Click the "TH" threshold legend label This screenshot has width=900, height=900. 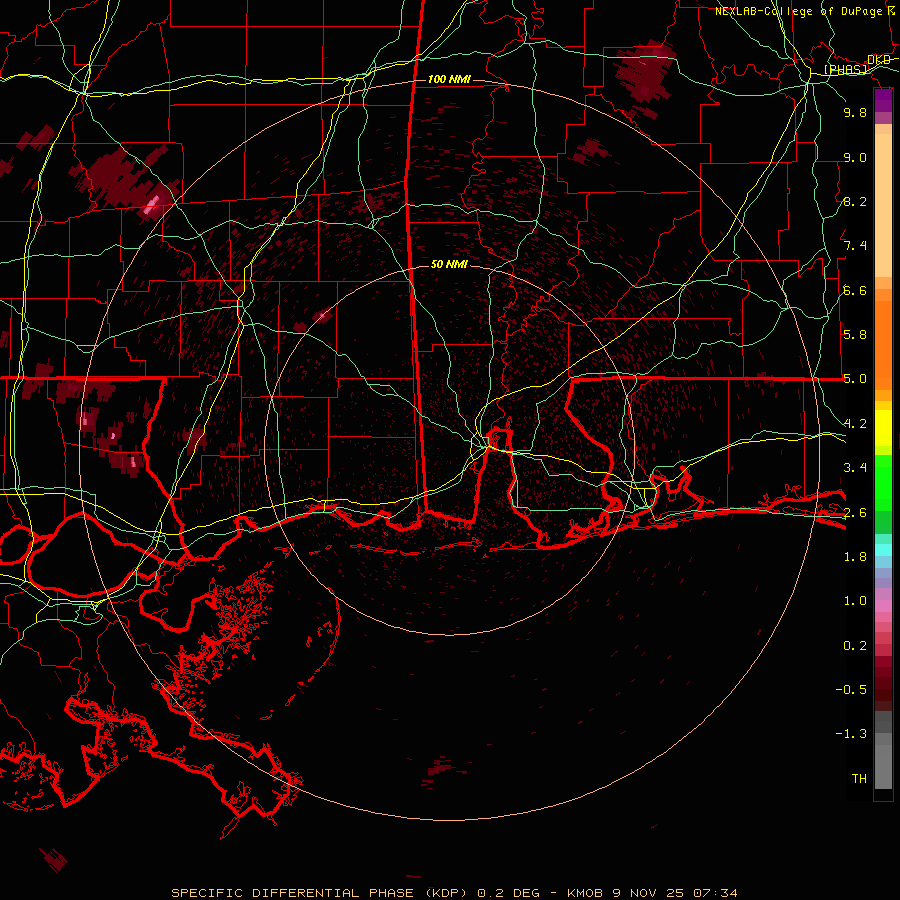coord(859,778)
